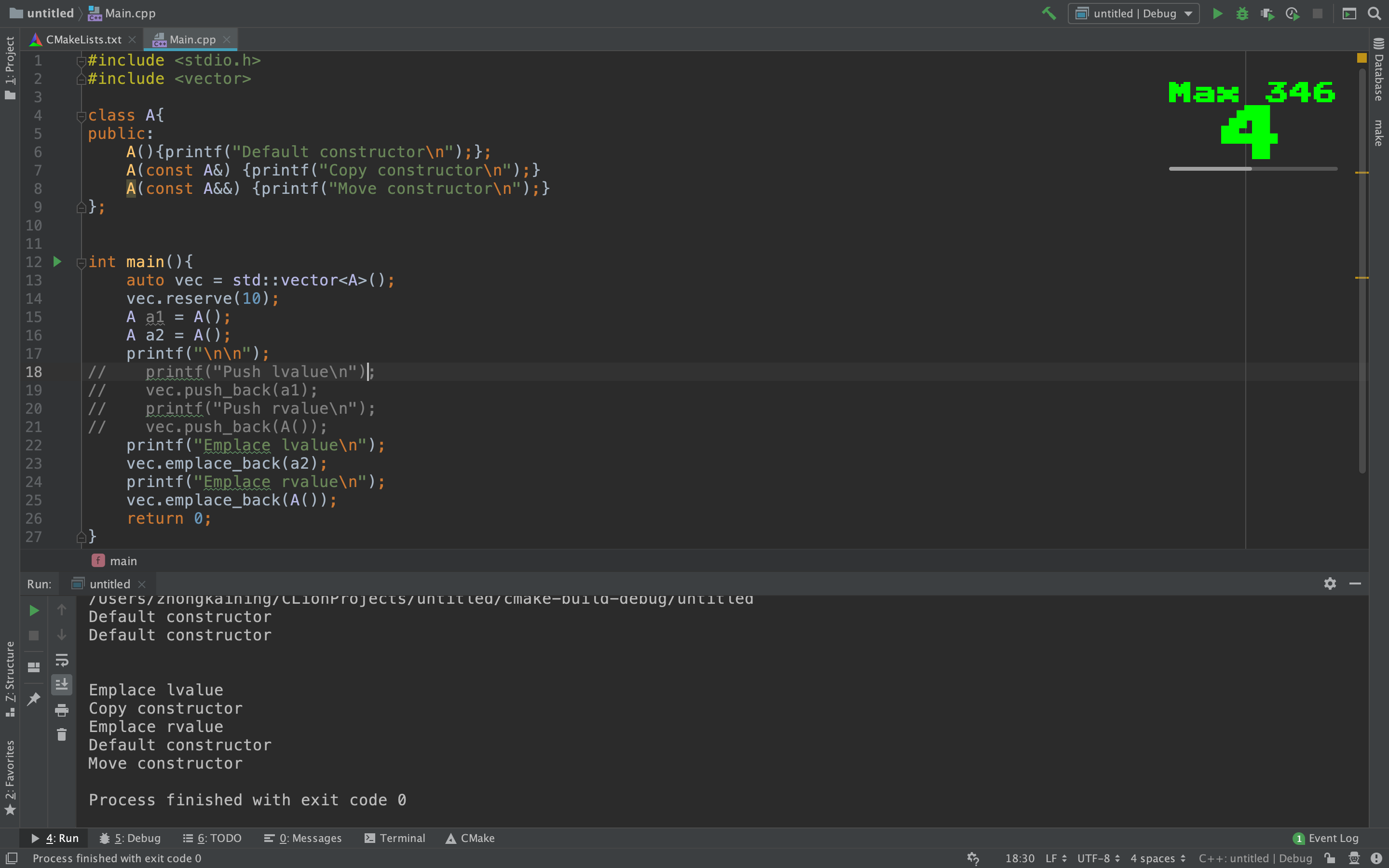Open the 6: TODO tool window tab
Image resolution: width=1389 pixels, height=868 pixels.
[x=212, y=838]
